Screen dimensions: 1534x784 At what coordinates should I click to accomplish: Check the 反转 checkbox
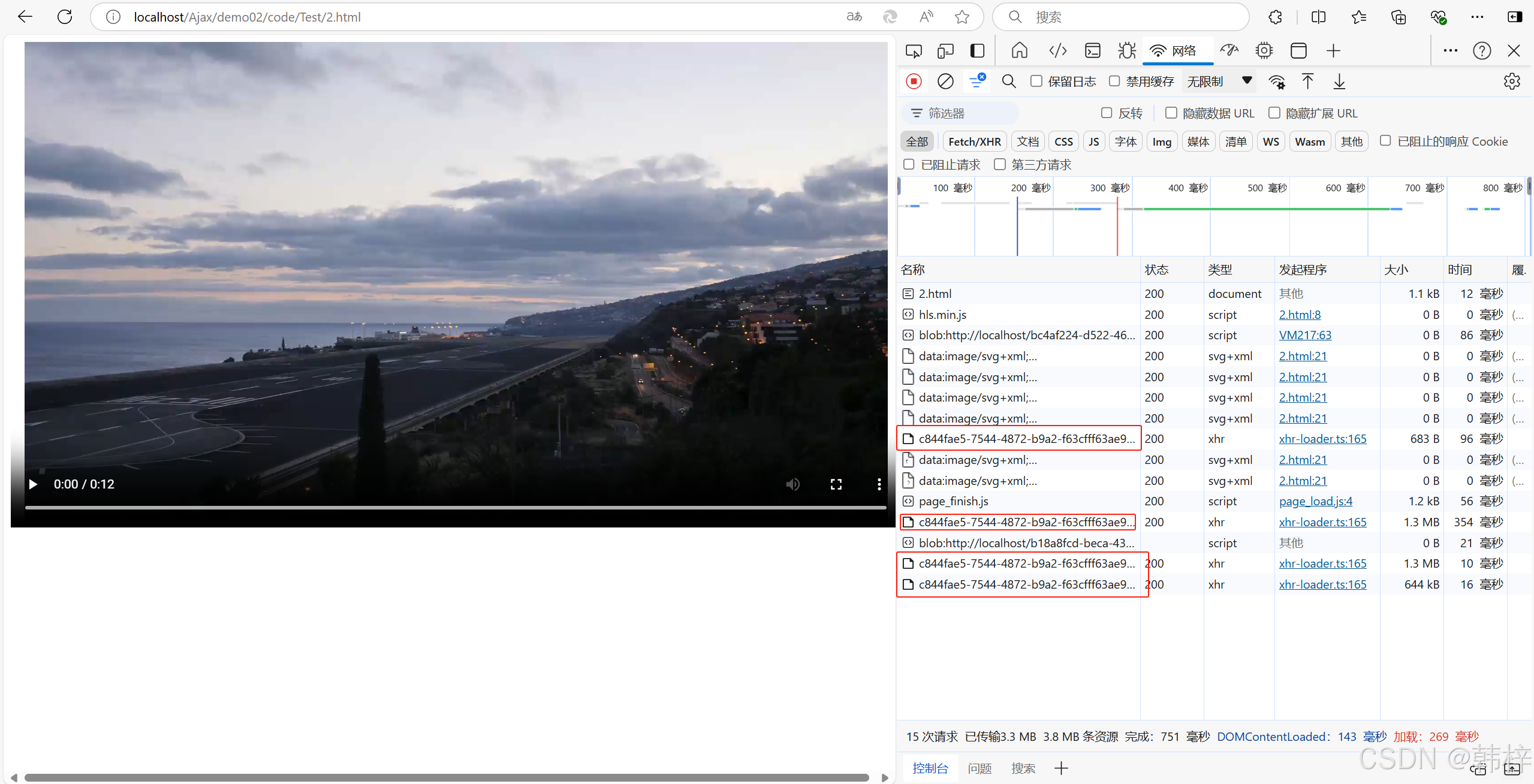tap(1107, 113)
